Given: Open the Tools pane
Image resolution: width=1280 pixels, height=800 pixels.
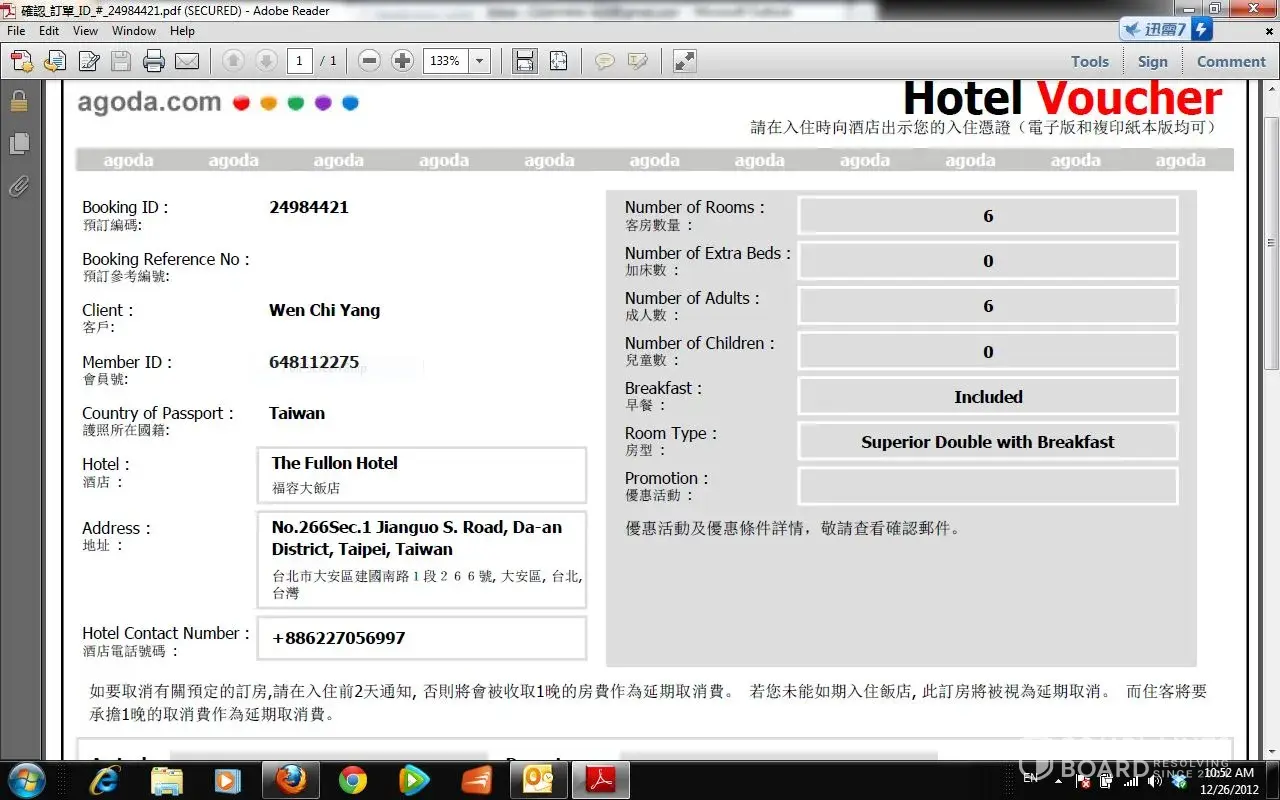Looking at the screenshot, I should click(x=1090, y=61).
